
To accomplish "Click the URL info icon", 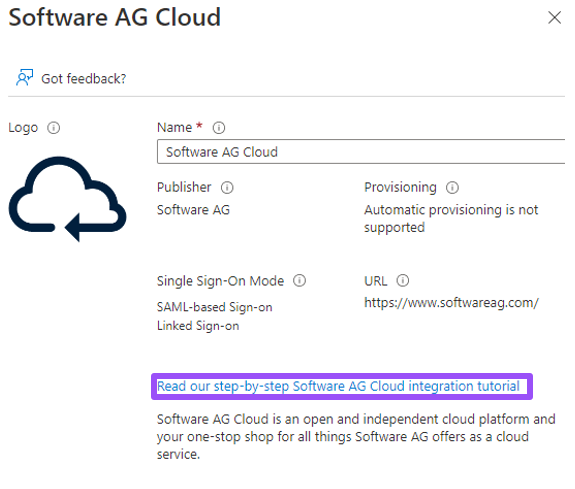I will coord(403,281).
